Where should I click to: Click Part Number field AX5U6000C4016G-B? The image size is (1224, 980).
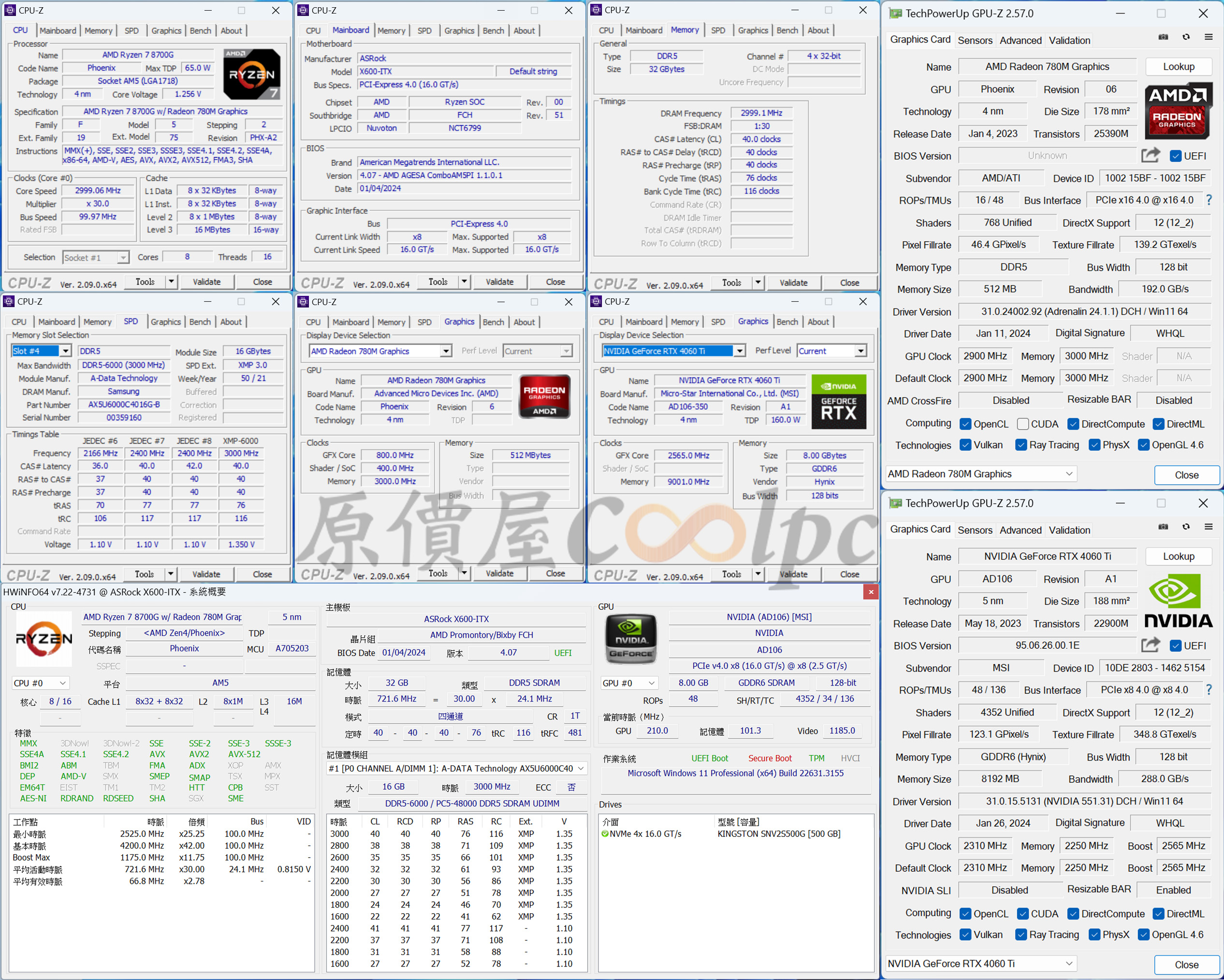[124, 404]
